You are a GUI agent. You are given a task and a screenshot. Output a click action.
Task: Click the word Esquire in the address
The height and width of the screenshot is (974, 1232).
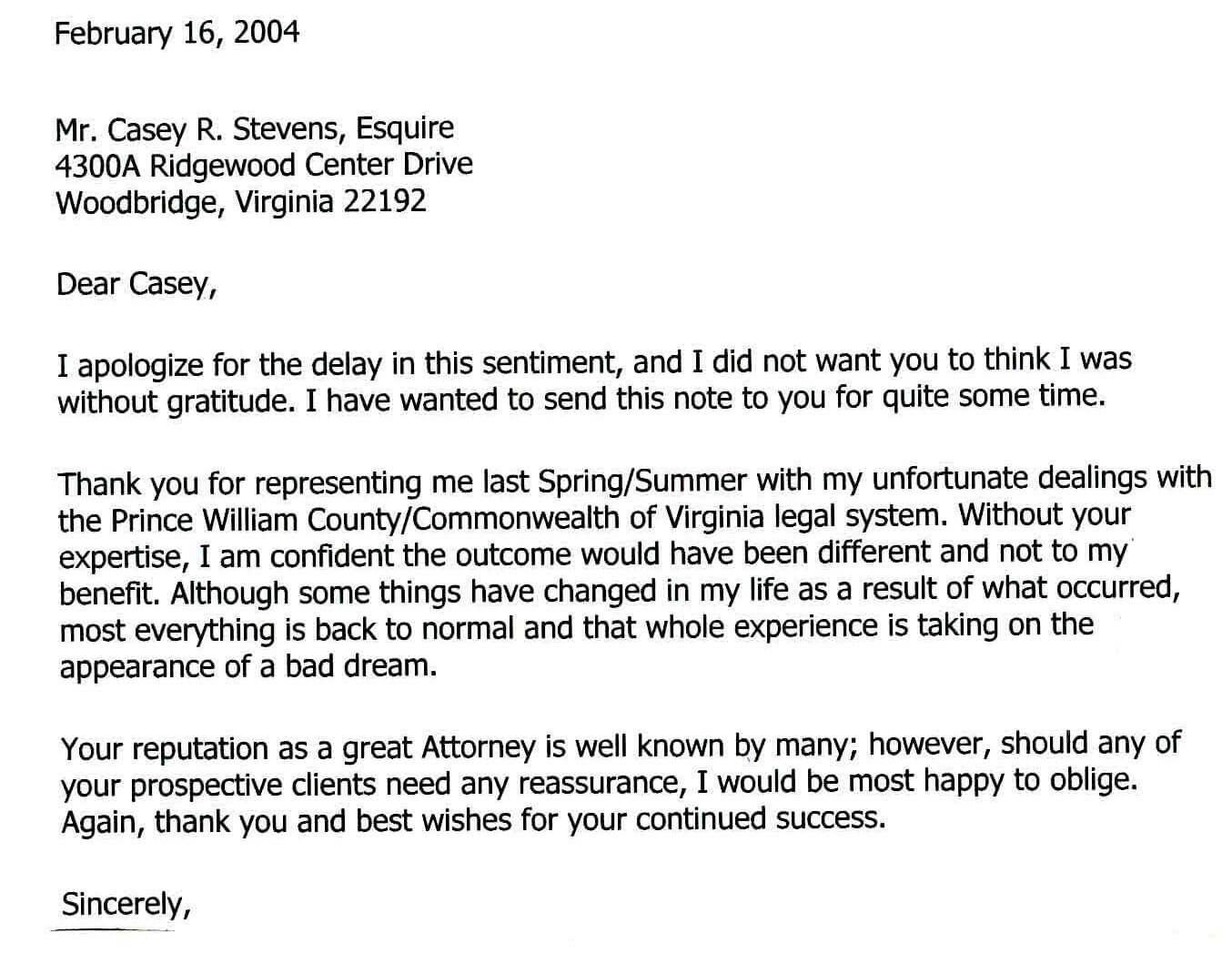tap(404, 128)
